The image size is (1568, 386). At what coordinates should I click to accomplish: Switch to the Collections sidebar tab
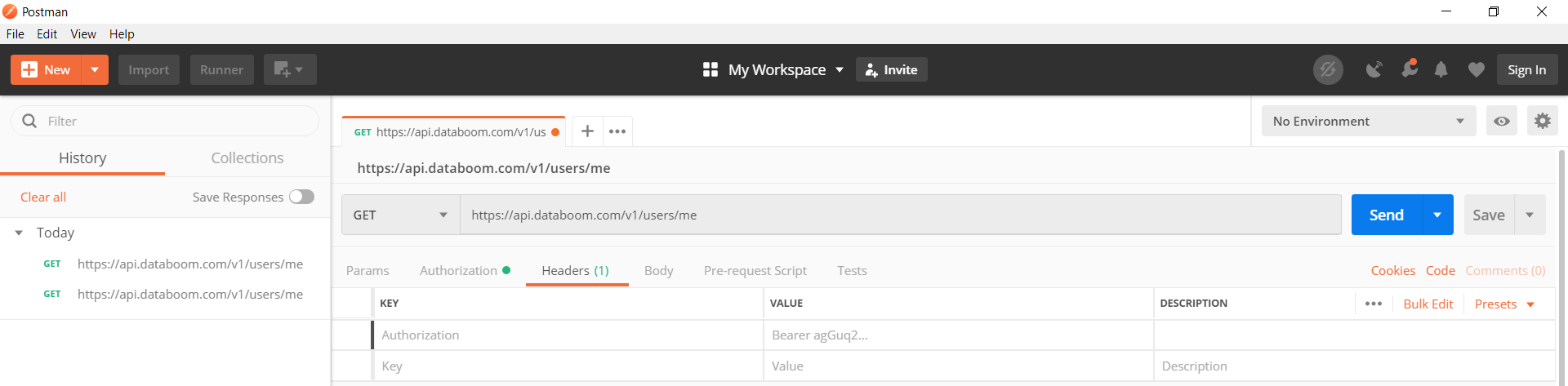[247, 158]
